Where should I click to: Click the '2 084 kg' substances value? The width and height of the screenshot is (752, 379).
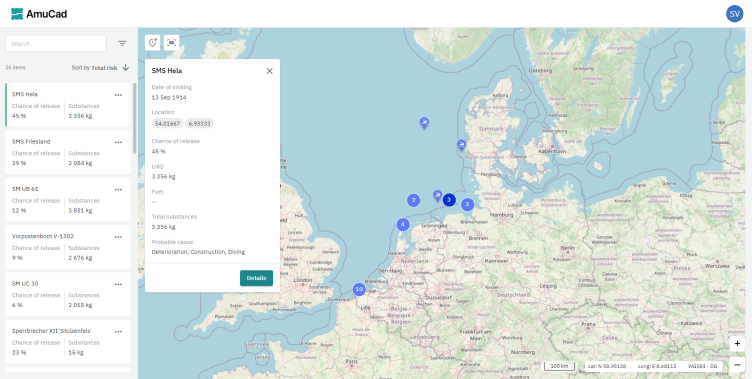(x=80, y=163)
